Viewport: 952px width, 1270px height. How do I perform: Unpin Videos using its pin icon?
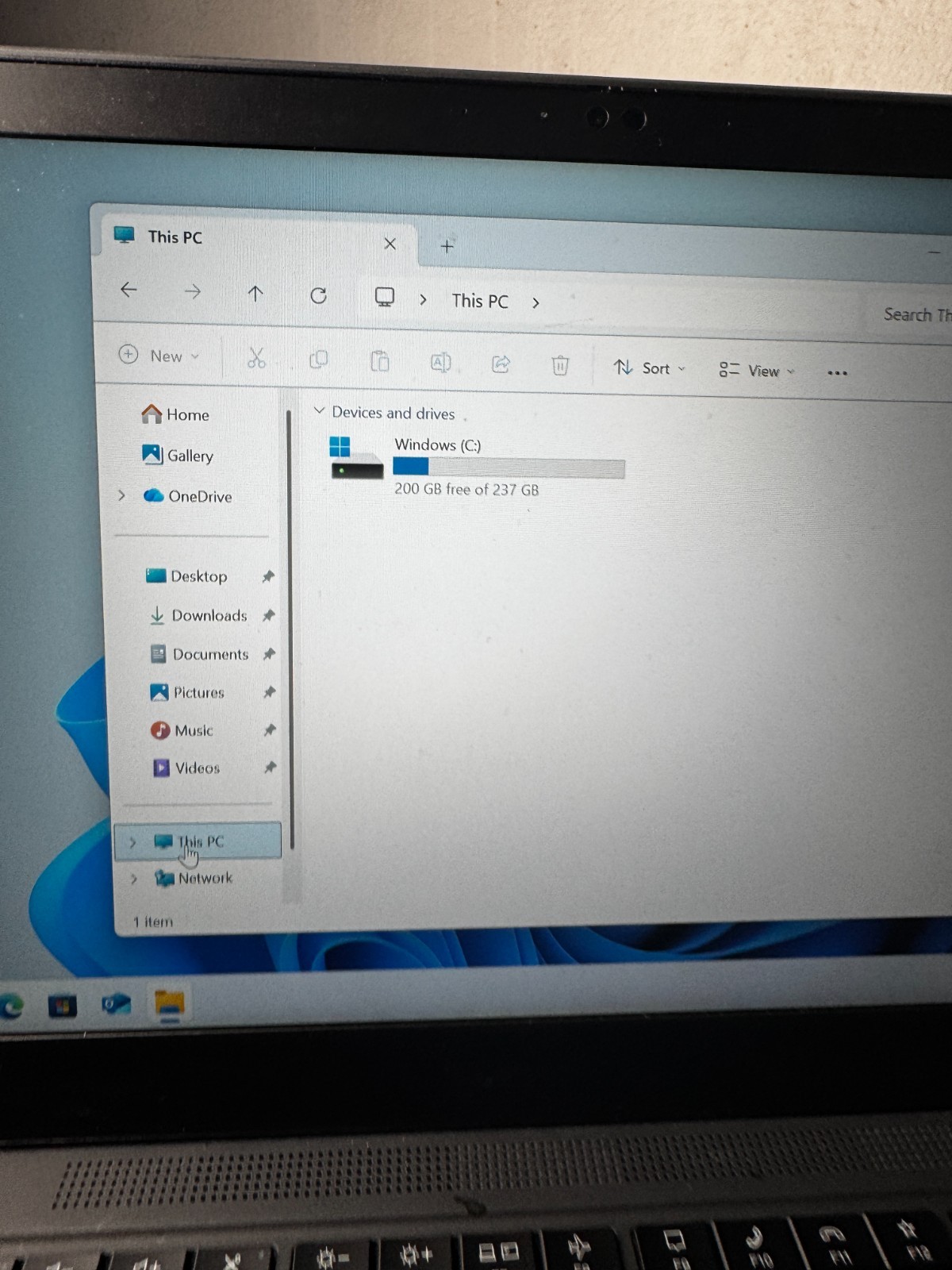[271, 768]
